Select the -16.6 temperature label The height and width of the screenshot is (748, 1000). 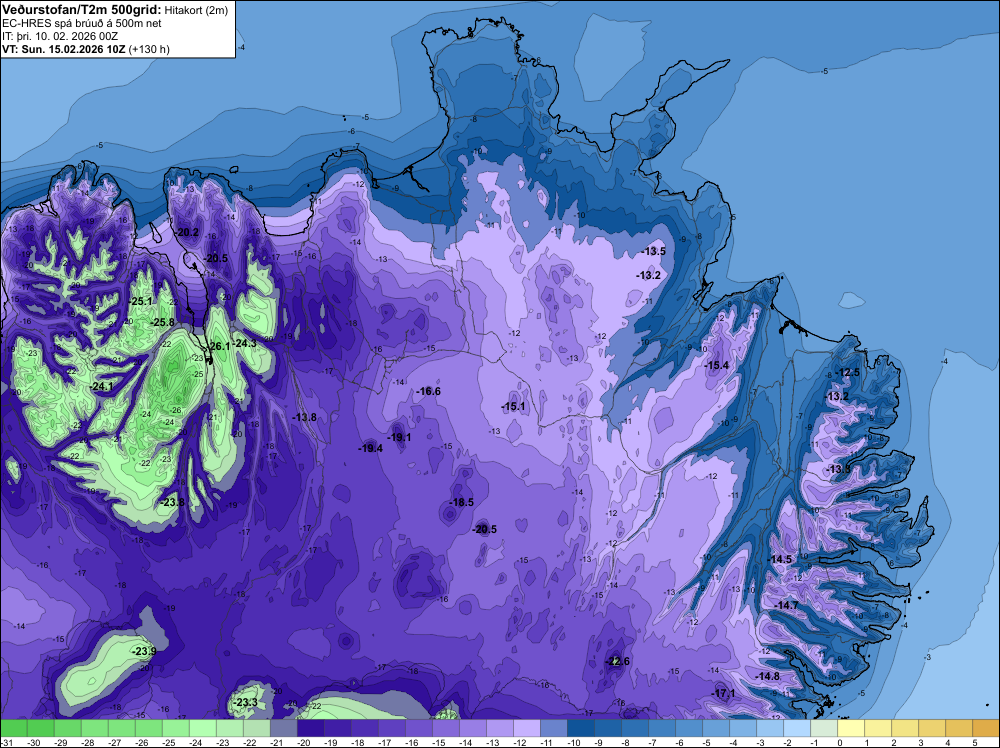428,392
